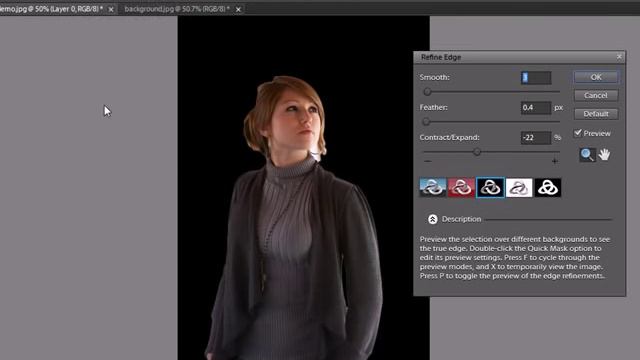This screenshot has width=640, height=360.
Task: Click the Contract/Expand label
Action: coord(449,138)
